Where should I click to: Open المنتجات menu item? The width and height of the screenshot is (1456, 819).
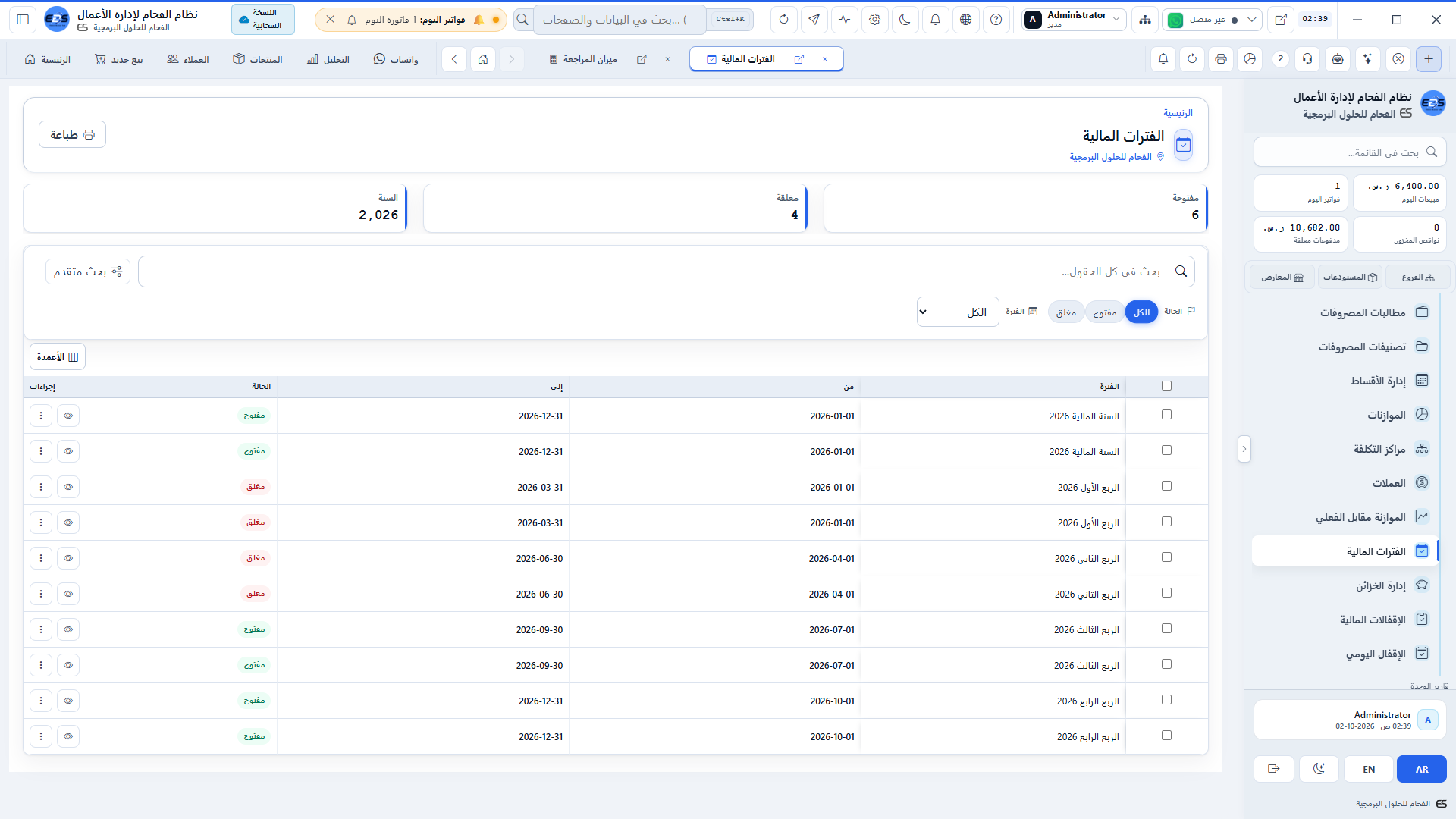258,59
